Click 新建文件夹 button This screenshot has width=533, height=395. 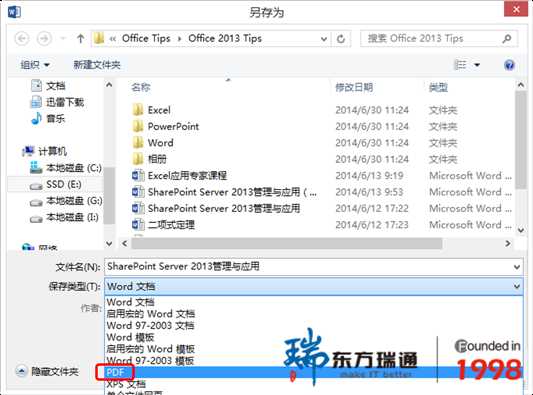[x=97, y=65]
